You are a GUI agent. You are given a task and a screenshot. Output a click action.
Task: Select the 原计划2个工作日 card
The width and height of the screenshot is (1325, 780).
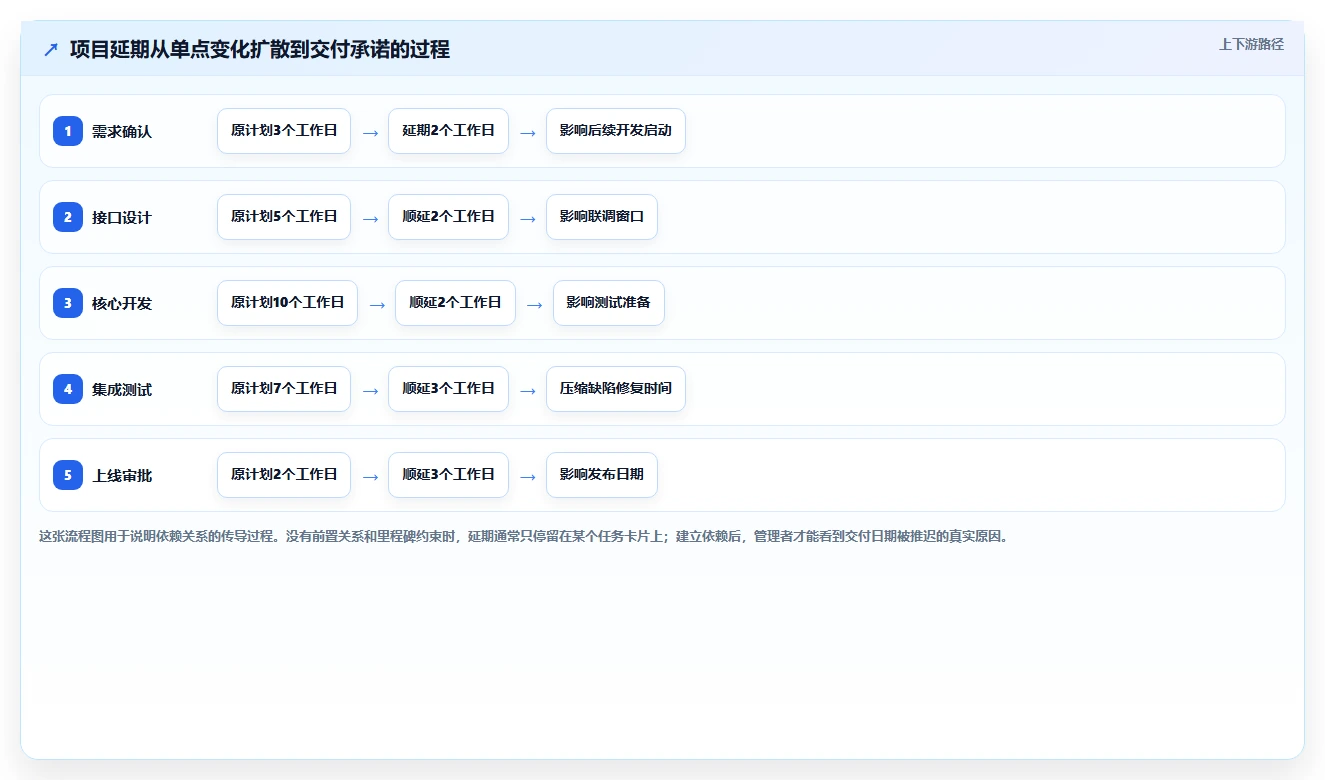pos(284,475)
